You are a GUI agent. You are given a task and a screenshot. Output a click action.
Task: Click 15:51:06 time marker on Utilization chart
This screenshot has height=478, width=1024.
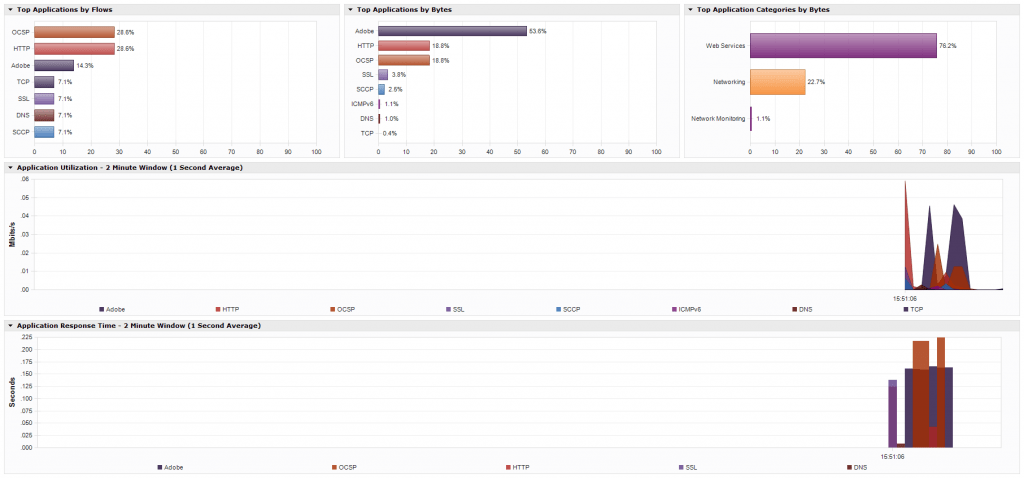click(x=905, y=297)
